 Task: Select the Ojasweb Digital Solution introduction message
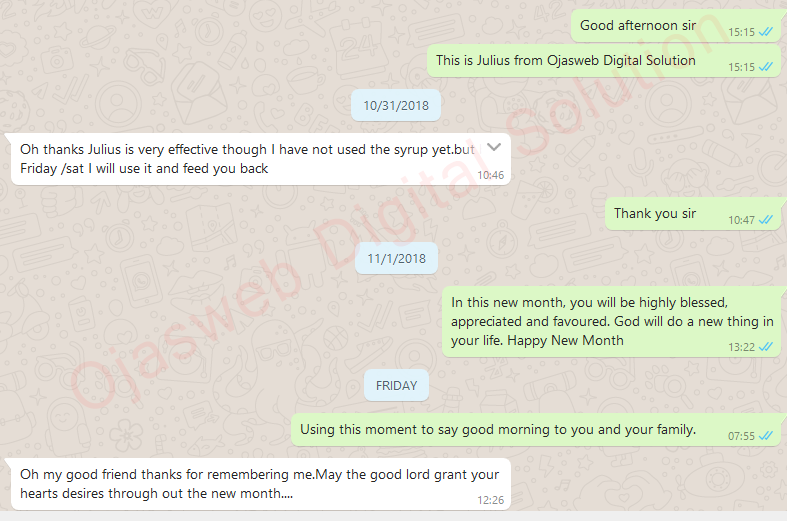pyautogui.click(x=605, y=61)
